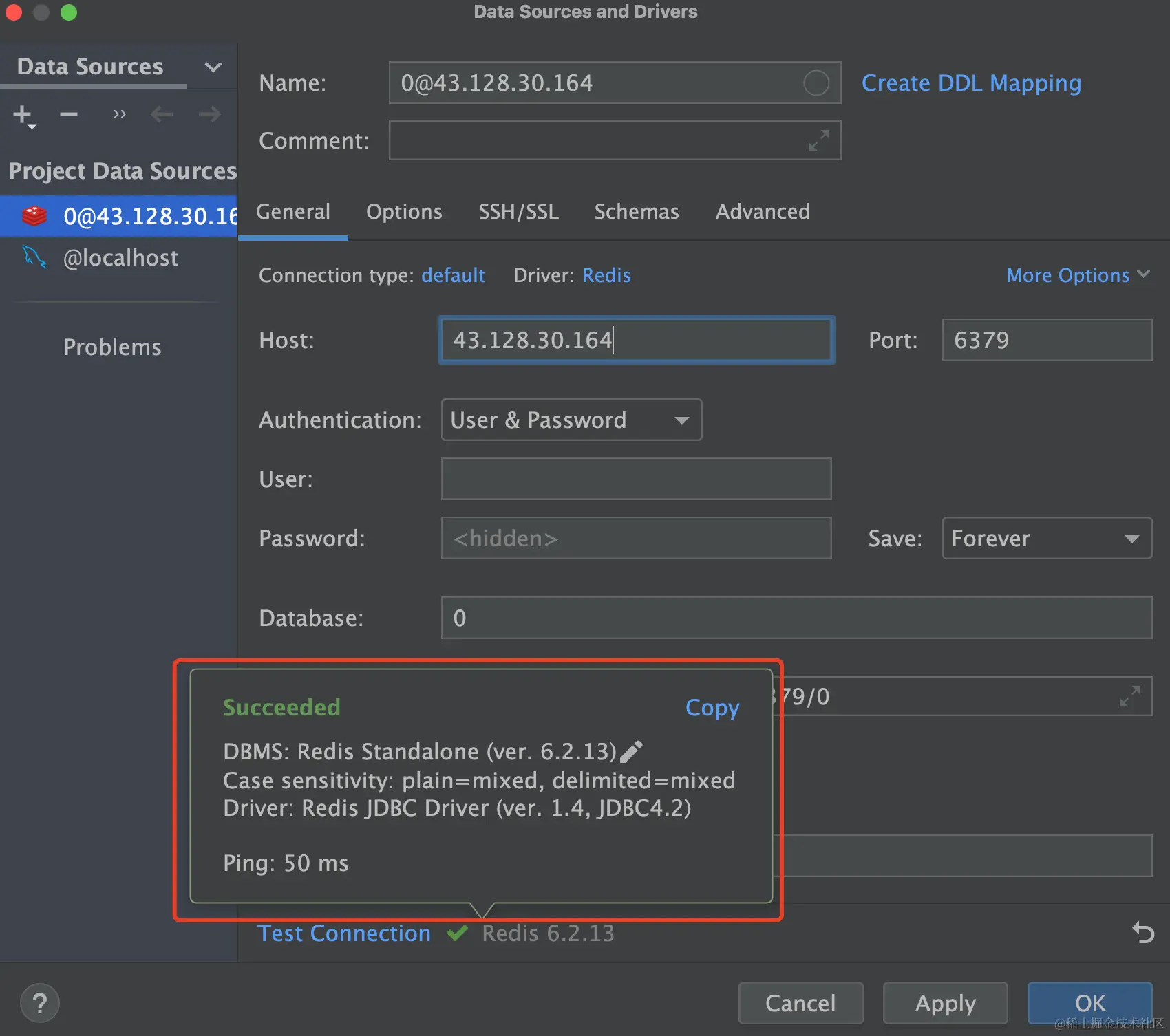The width and height of the screenshot is (1170, 1036).
Task: Go forward with right arrow icon
Action: point(210,114)
